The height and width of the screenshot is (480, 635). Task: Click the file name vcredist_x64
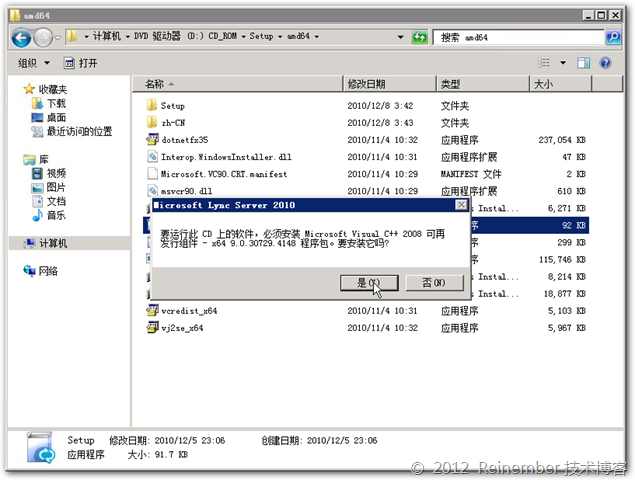tap(189, 311)
